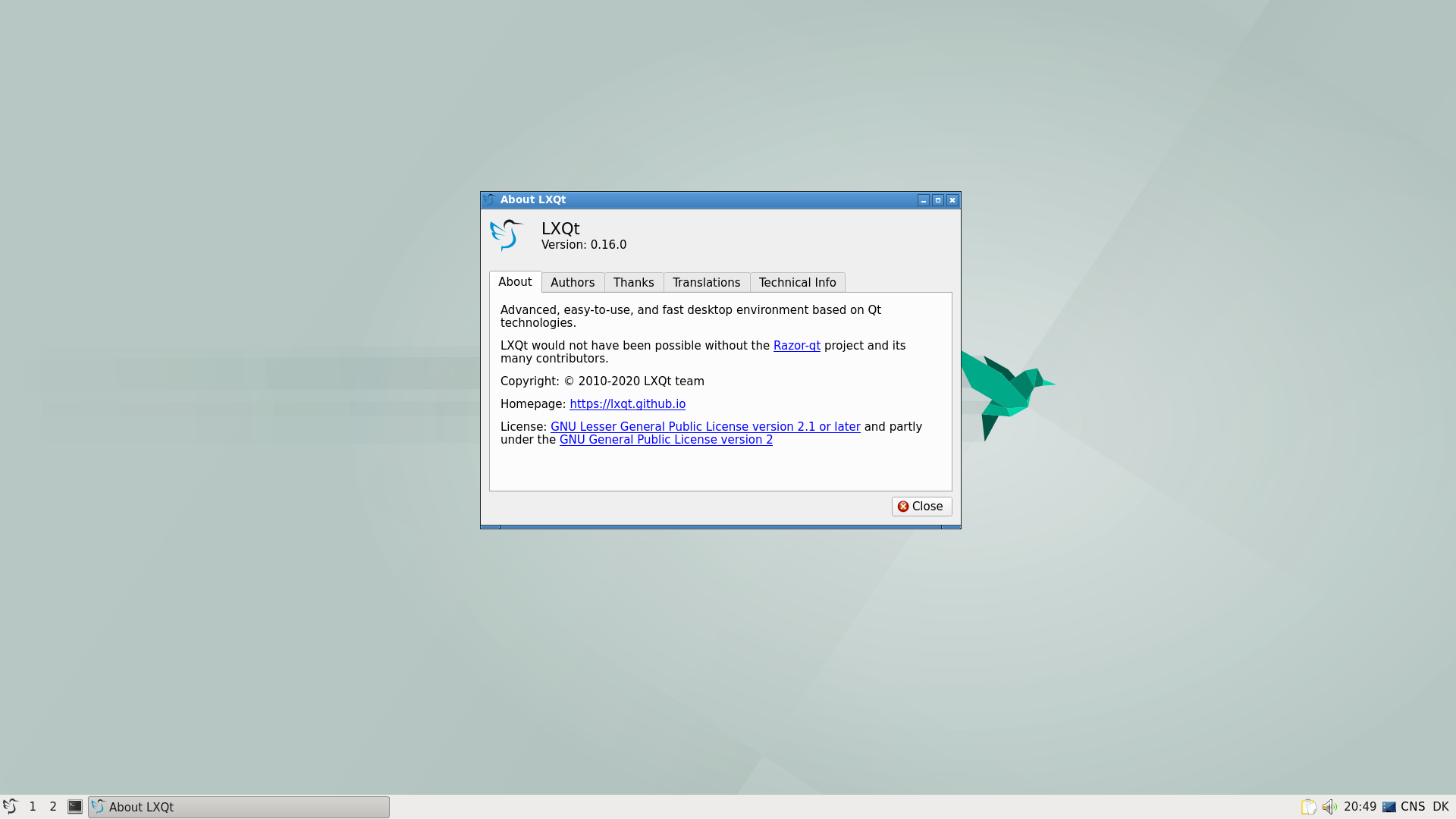Switch to desktop 2 in pager

coord(53,807)
